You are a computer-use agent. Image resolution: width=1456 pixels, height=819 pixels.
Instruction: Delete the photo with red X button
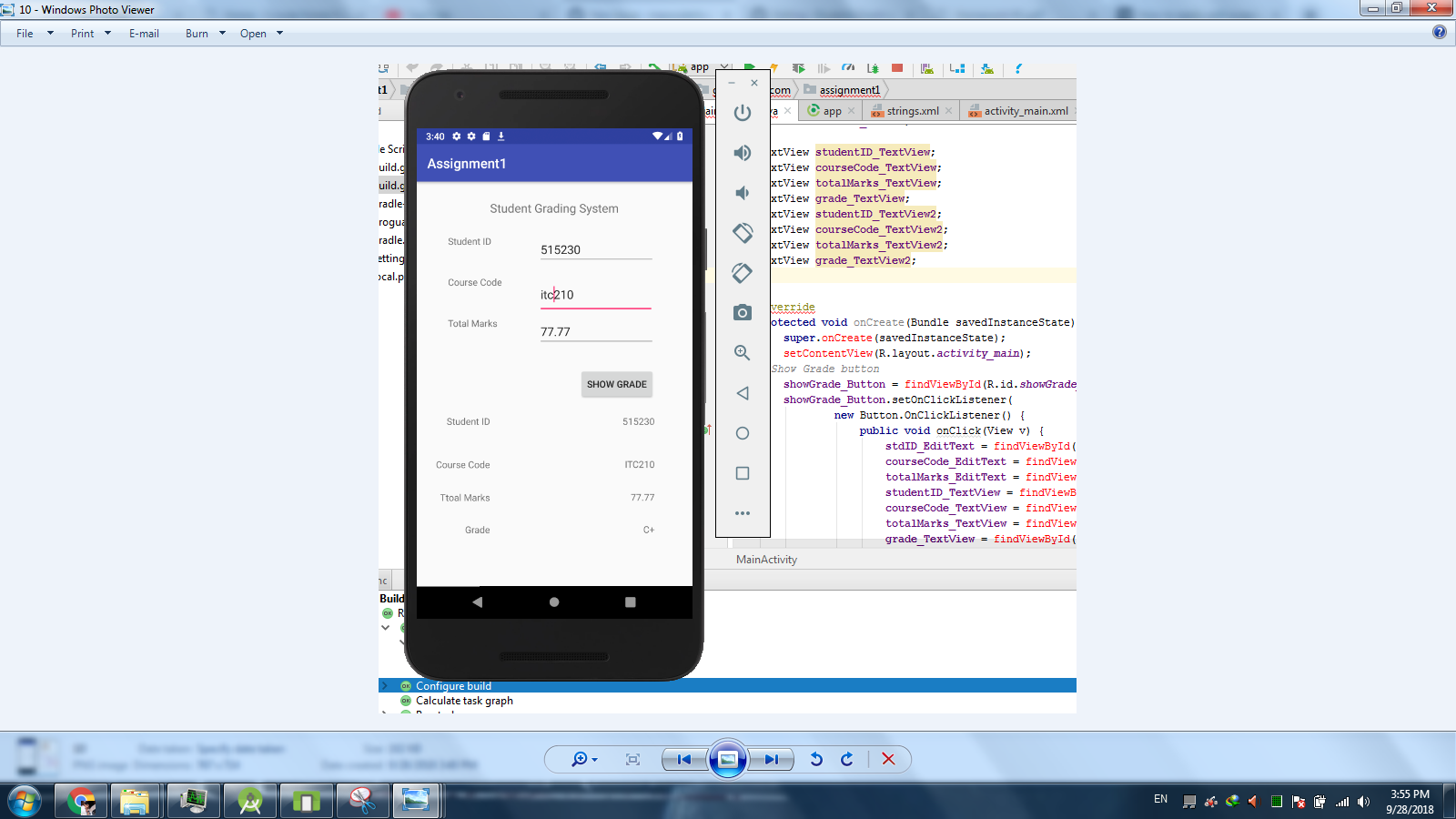pos(888,759)
